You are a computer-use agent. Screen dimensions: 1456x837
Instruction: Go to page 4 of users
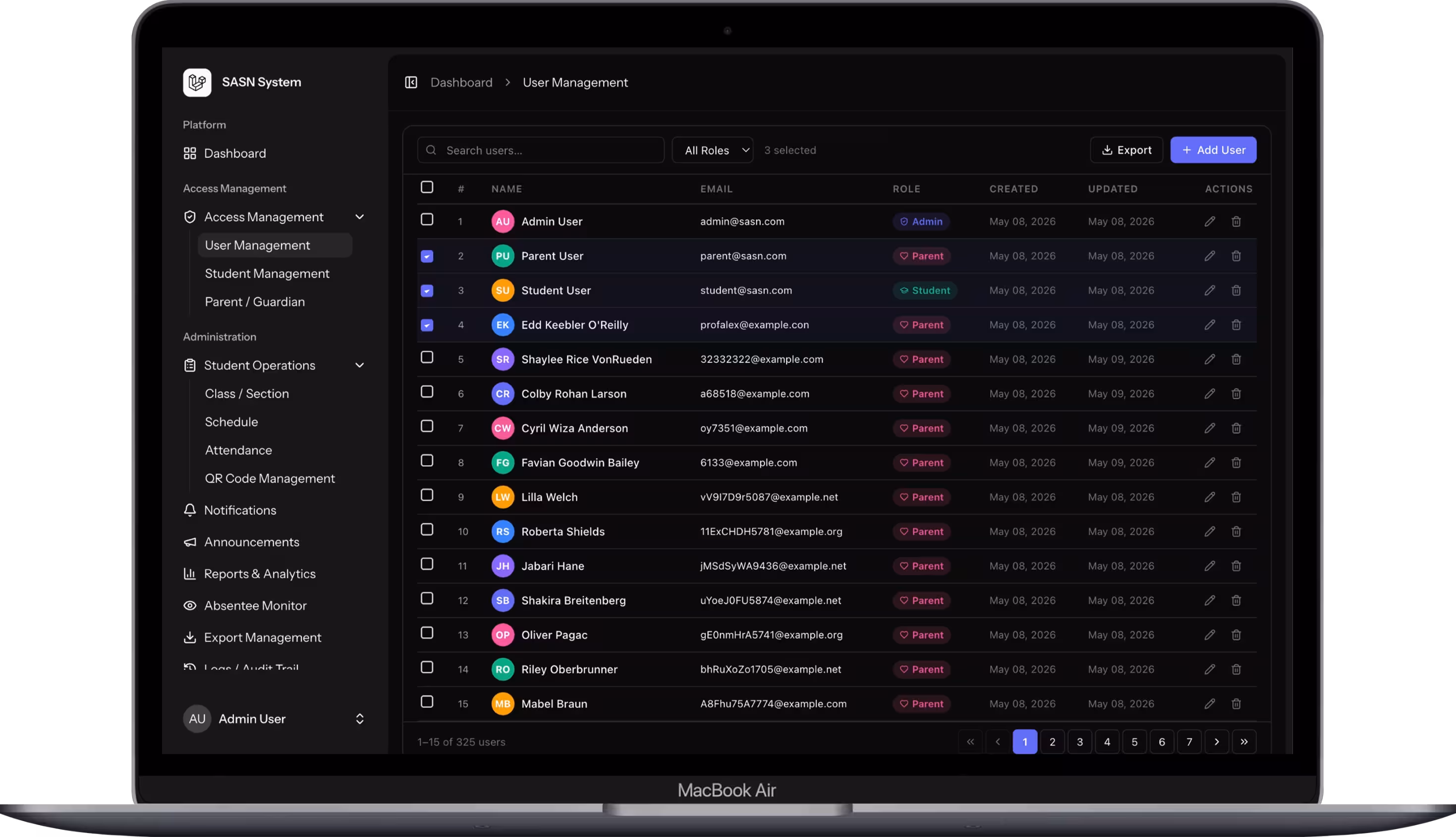(1107, 742)
